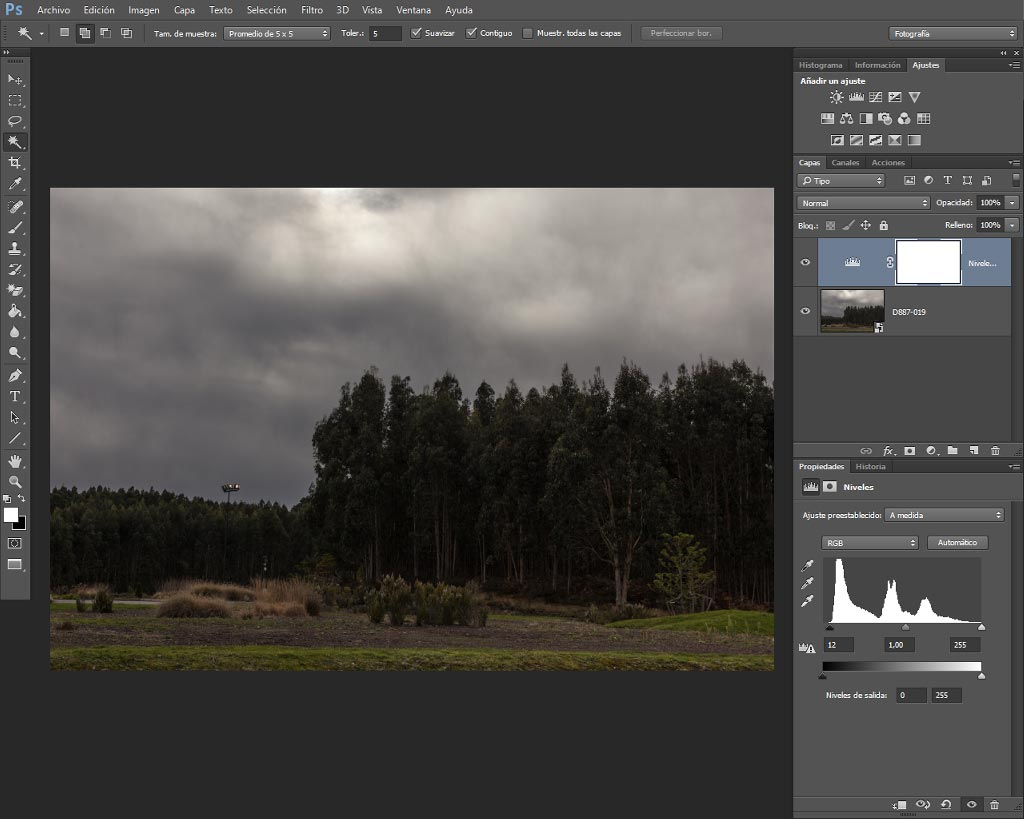Select the Clone Stamp tool
The height and width of the screenshot is (819, 1024).
tap(15, 248)
